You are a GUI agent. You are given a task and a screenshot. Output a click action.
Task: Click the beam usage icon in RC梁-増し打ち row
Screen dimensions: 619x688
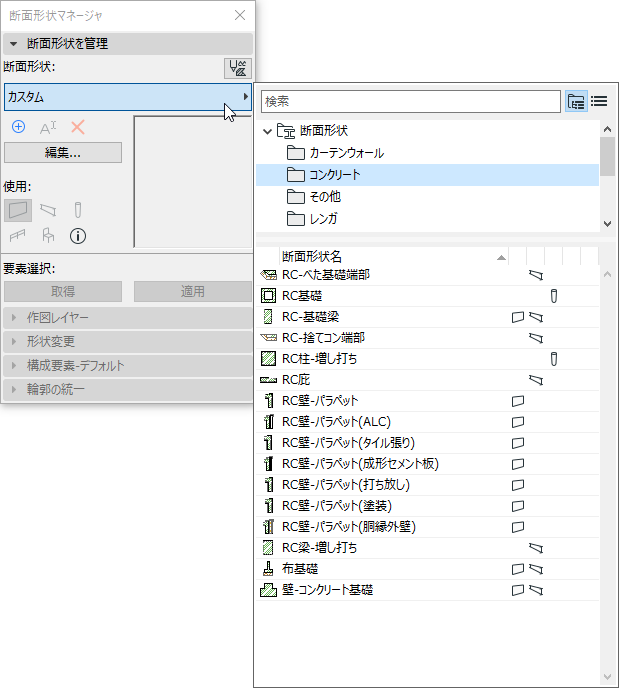(x=536, y=548)
